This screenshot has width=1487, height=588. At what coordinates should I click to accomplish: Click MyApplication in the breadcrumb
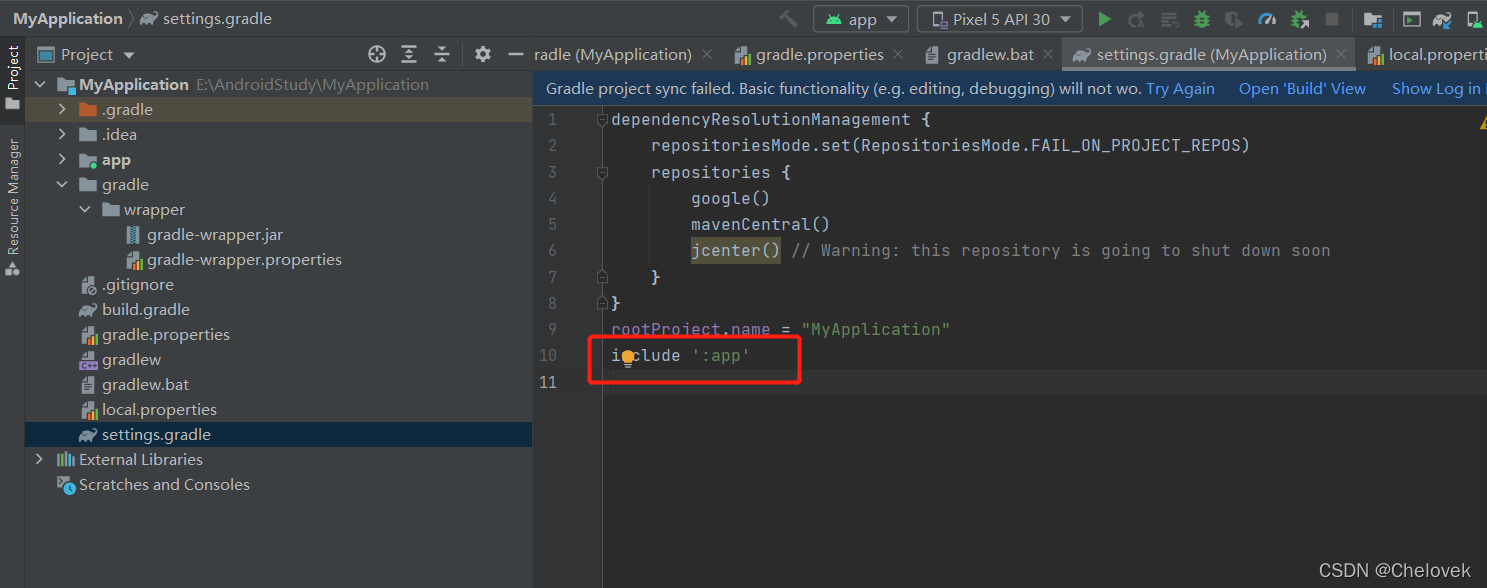pyautogui.click(x=68, y=18)
